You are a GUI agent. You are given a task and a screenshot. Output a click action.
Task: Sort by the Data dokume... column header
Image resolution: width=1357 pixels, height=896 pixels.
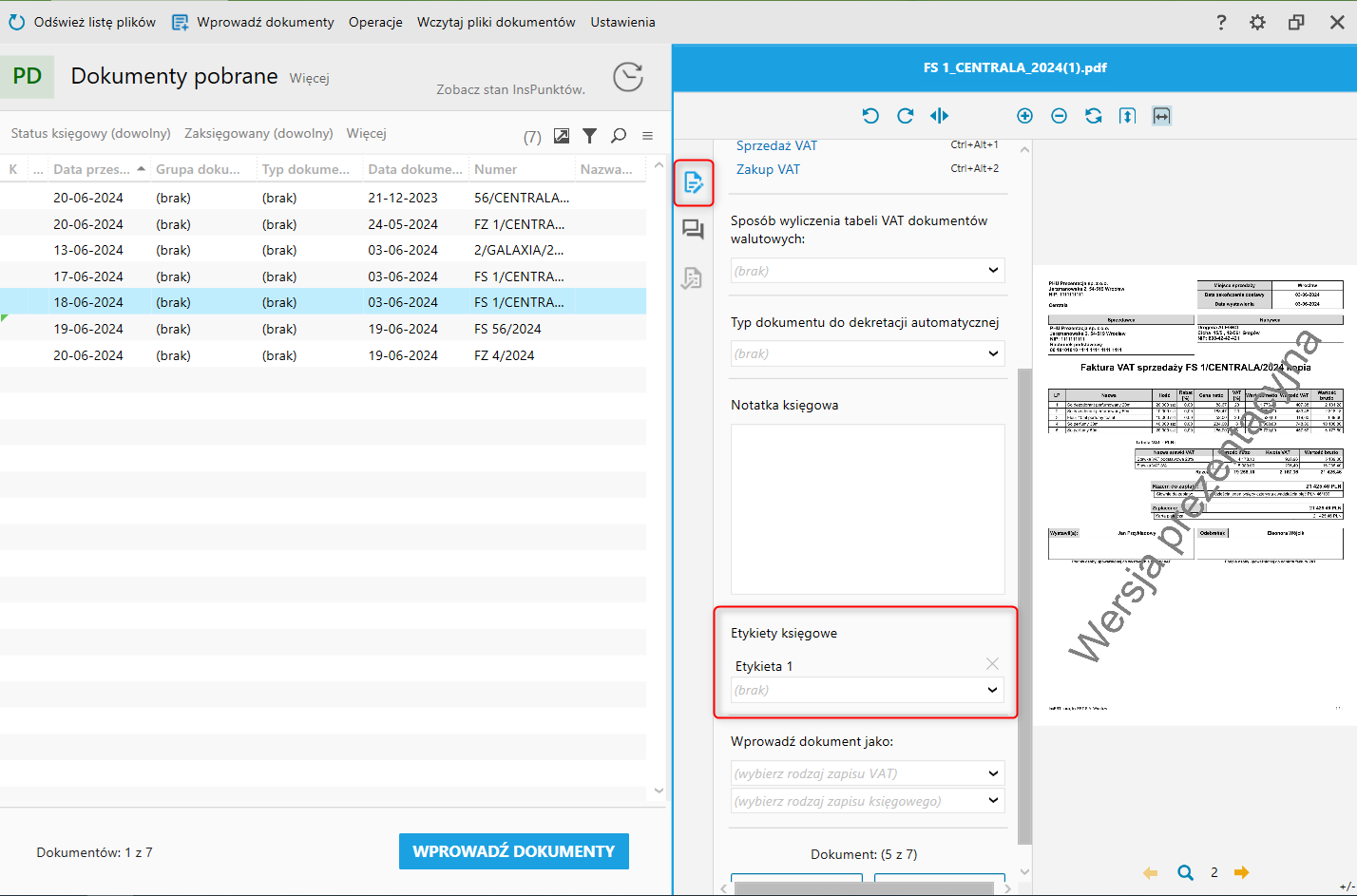click(416, 169)
